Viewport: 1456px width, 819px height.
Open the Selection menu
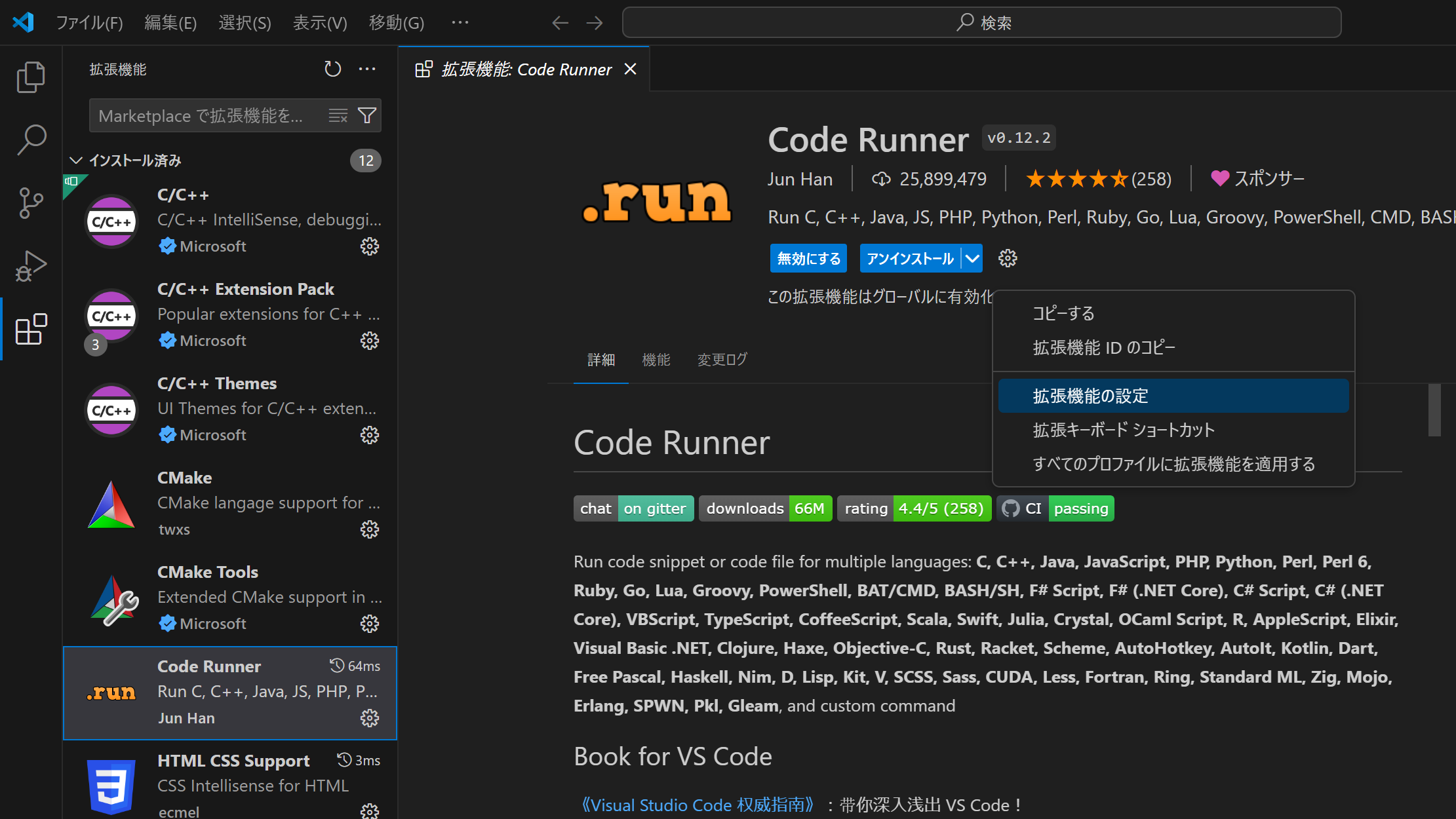[245, 23]
